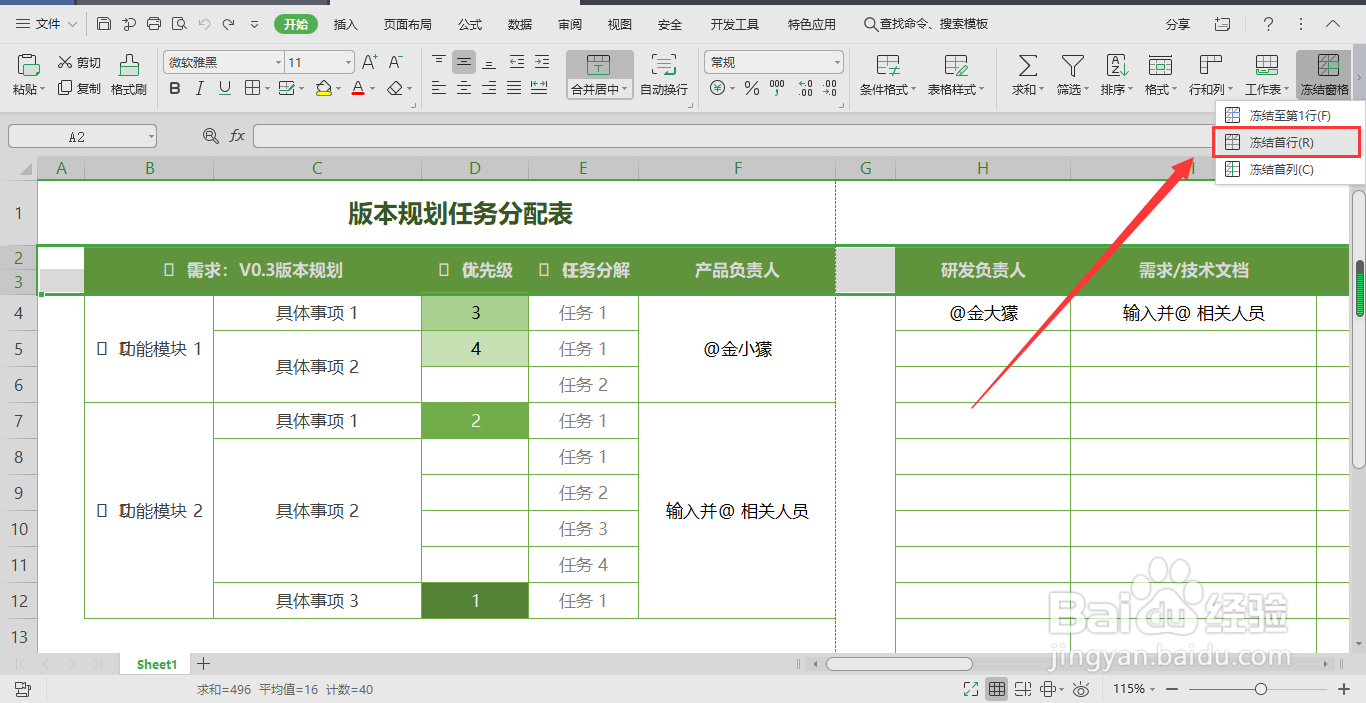Screen dimensions: 1366x703
Task: Toggle align text left
Action: [438, 88]
